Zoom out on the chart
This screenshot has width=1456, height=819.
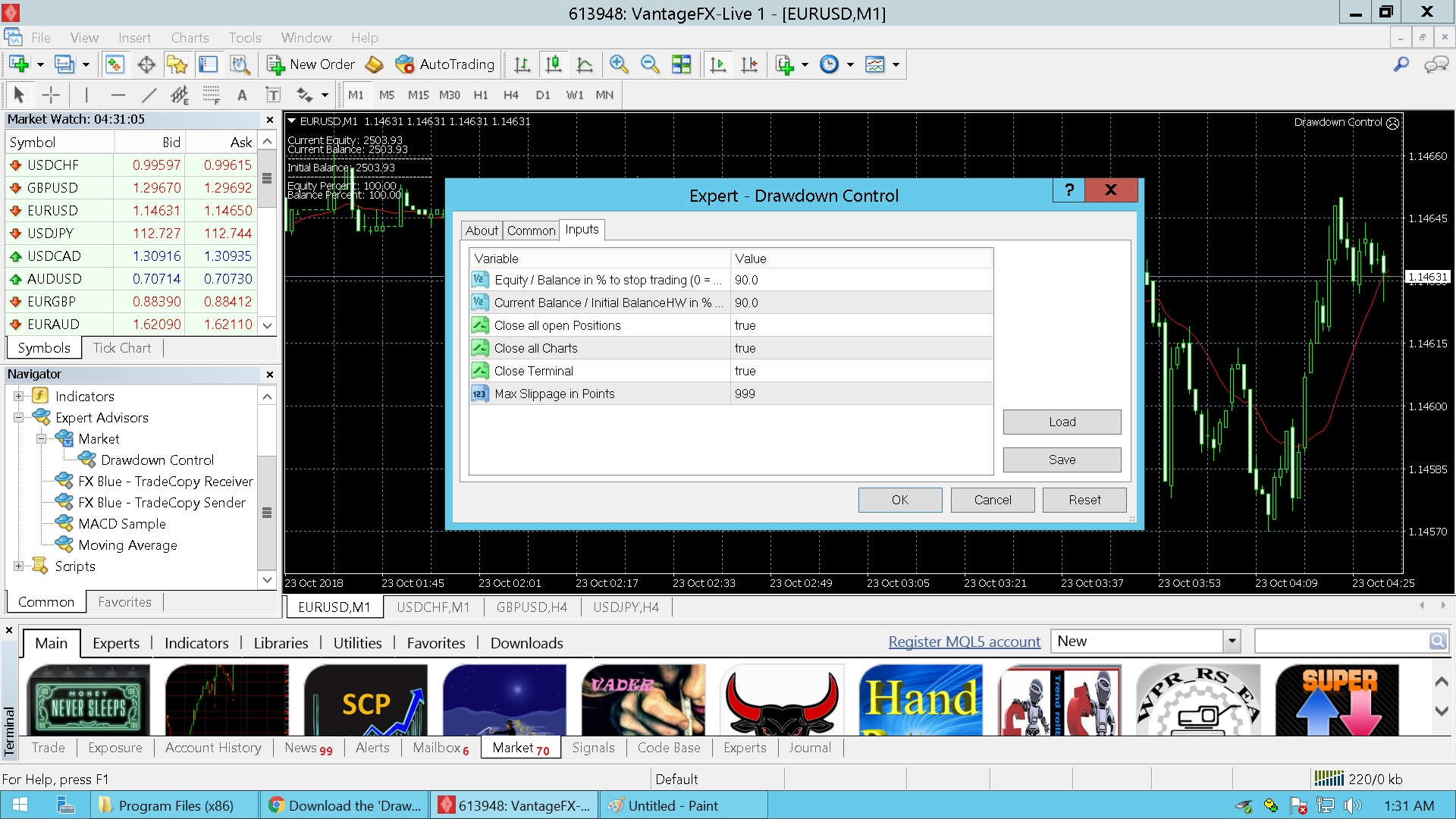pos(650,64)
